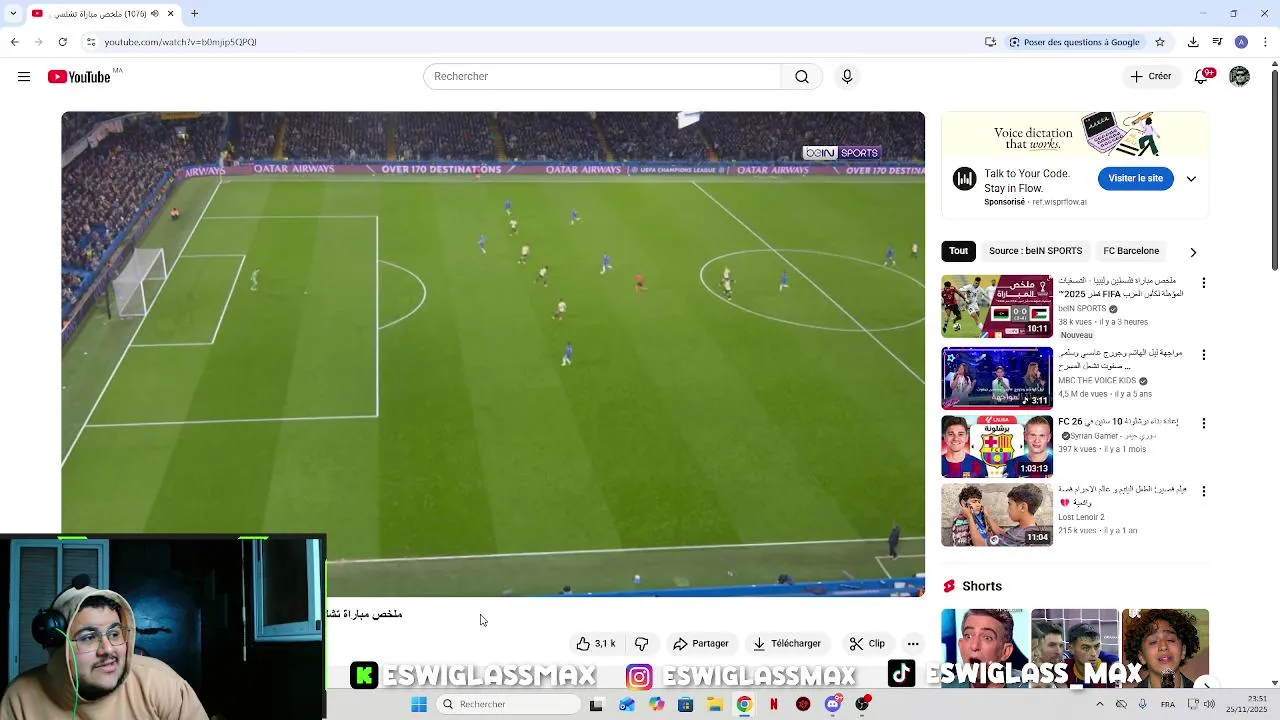This screenshot has height=720, width=1280.
Task: Click the Créer button
Action: pos(1150,77)
